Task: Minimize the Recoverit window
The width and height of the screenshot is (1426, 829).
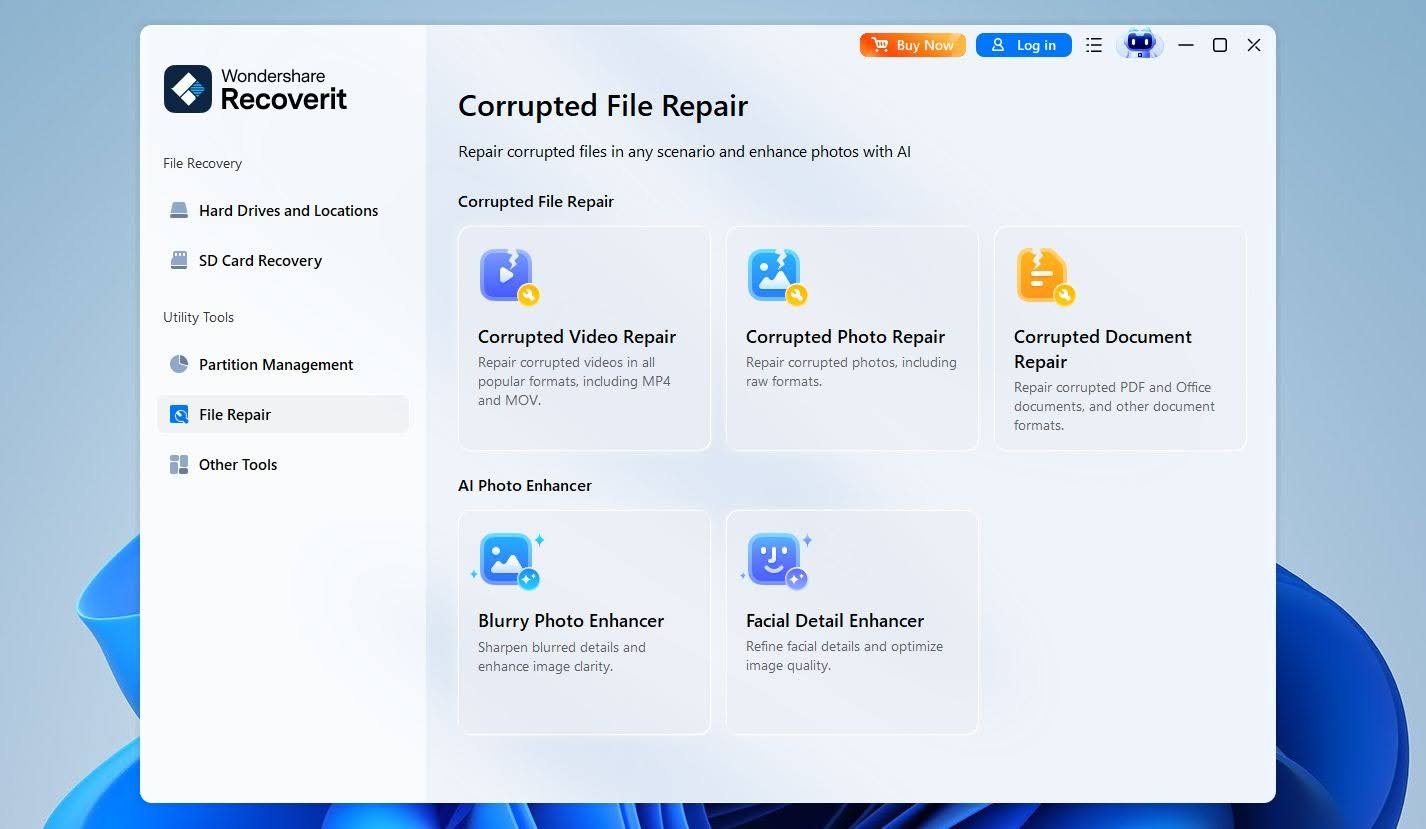Action: point(1186,45)
